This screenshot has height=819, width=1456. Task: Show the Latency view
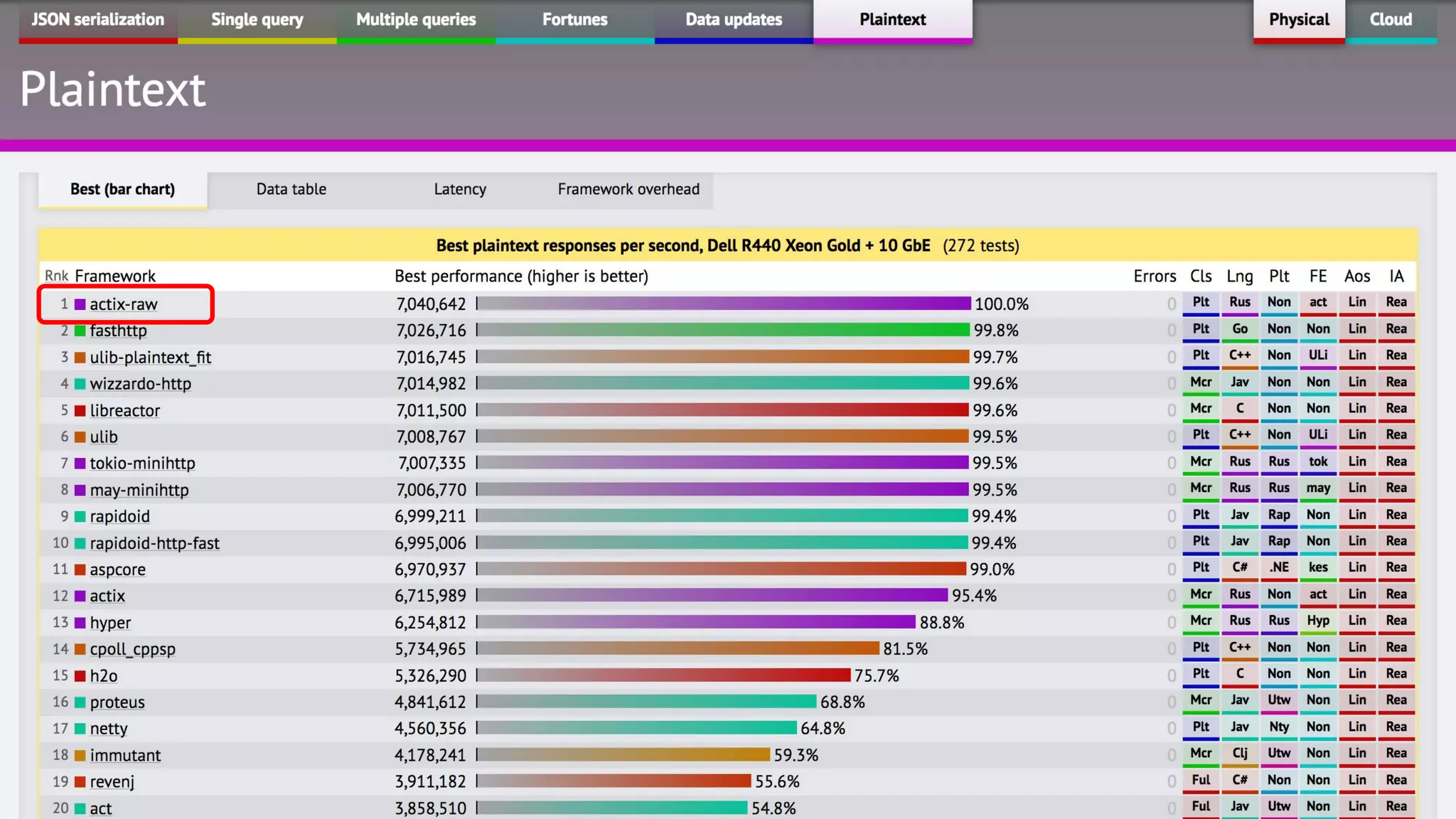460,189
